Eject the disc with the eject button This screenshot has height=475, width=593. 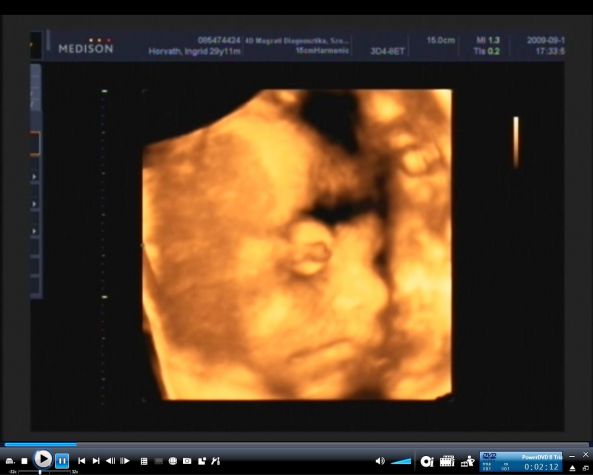point(573,468)
